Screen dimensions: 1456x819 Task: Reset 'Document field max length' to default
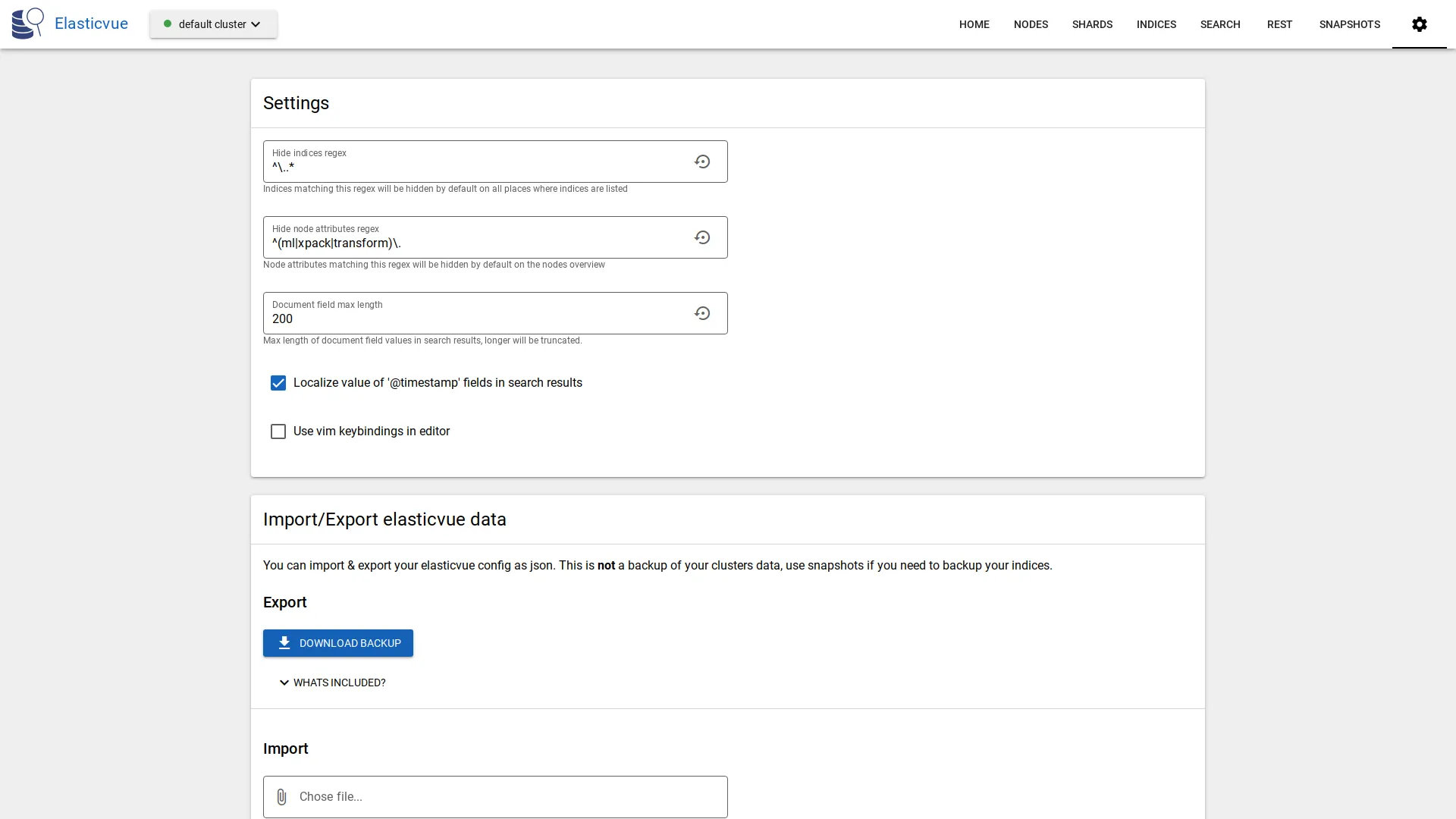[702, 313]
